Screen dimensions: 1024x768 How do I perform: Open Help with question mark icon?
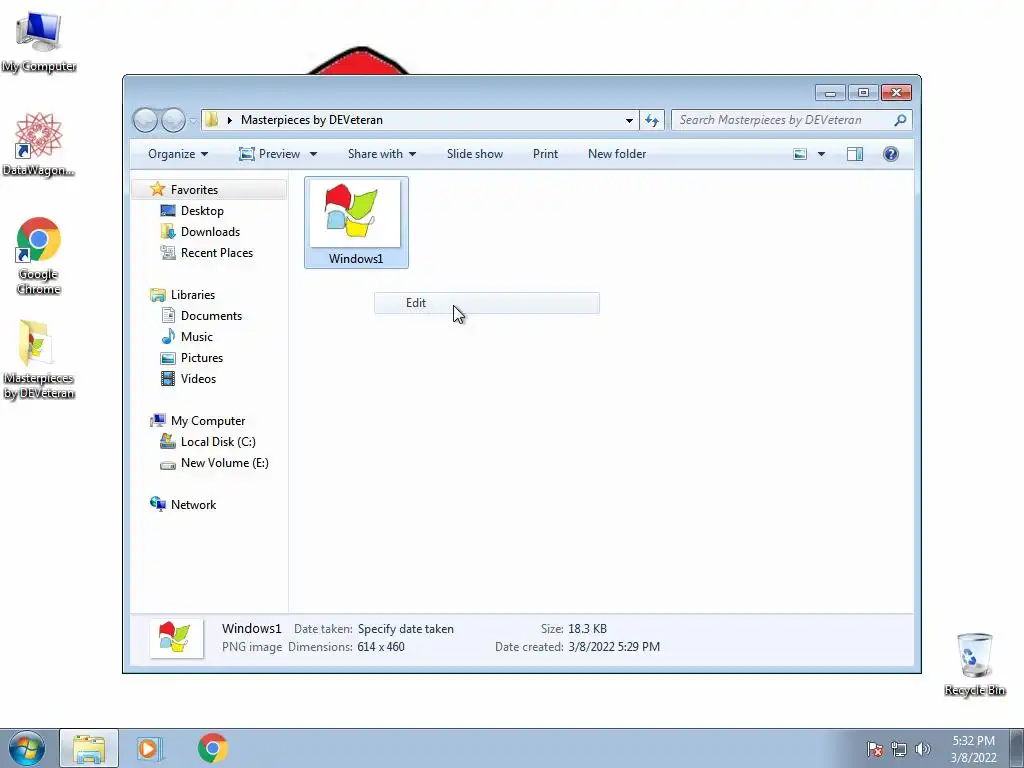pos(891,154)
